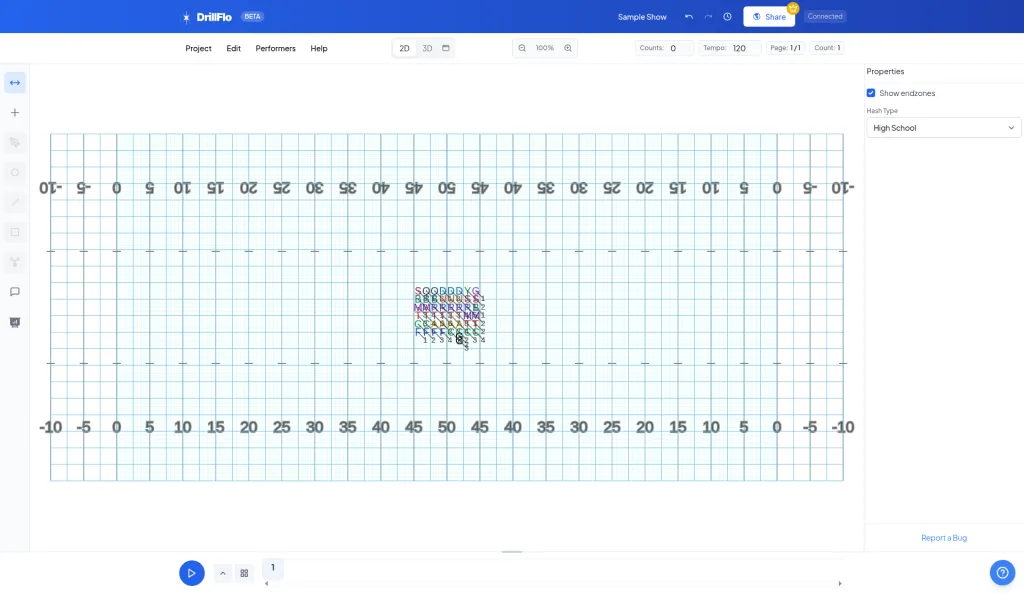Image resolution: width=1024 pixels, height=594 pixels.
Task: Redo the last undone action
Action: (708, 17)
